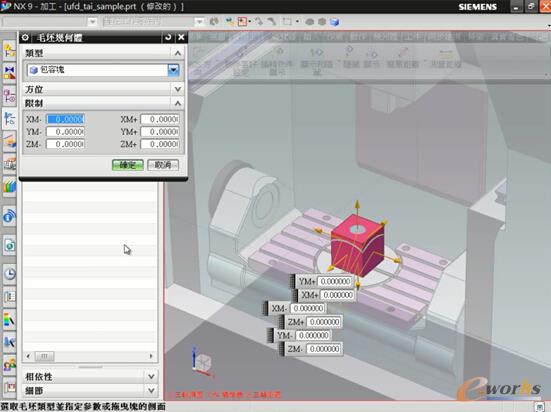Click the navigator scrollbar left arrow
Screen dimensions: 551x412
pyautogui.click(x=28, y=356)
